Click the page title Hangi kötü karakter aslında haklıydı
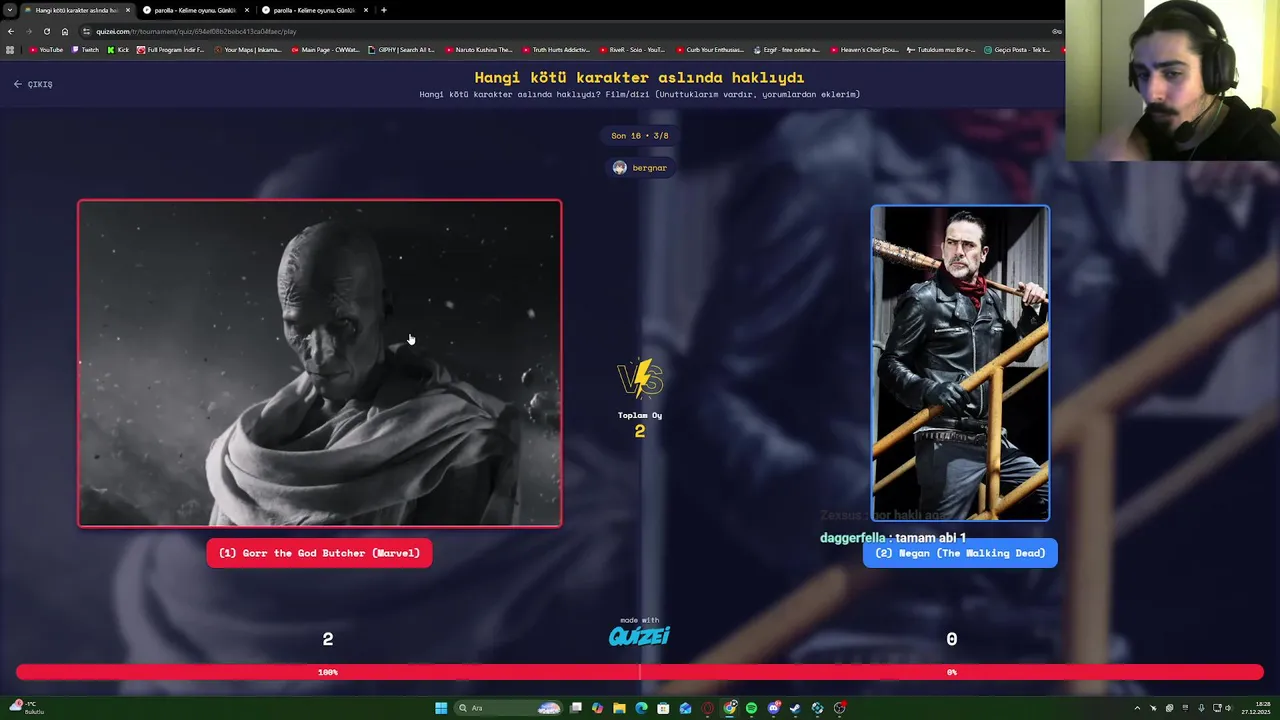Image resolution: width=1280 pixels, height=720 pixels. click(640, 77)
